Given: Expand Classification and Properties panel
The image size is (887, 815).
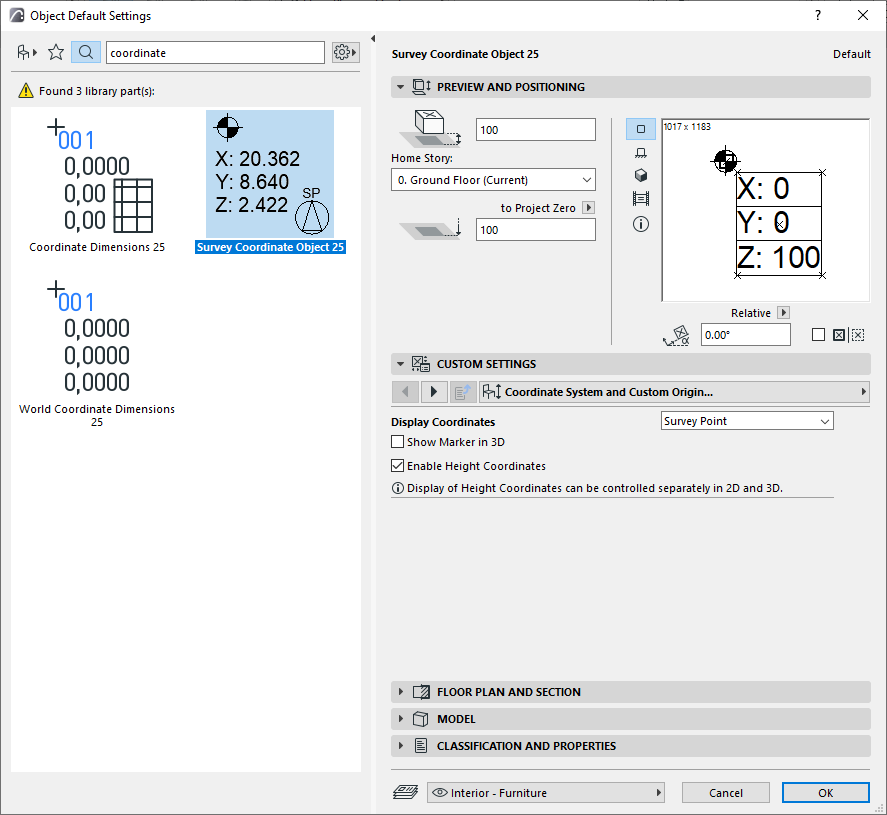Looking at the screenshot, I should coord(401,746).
